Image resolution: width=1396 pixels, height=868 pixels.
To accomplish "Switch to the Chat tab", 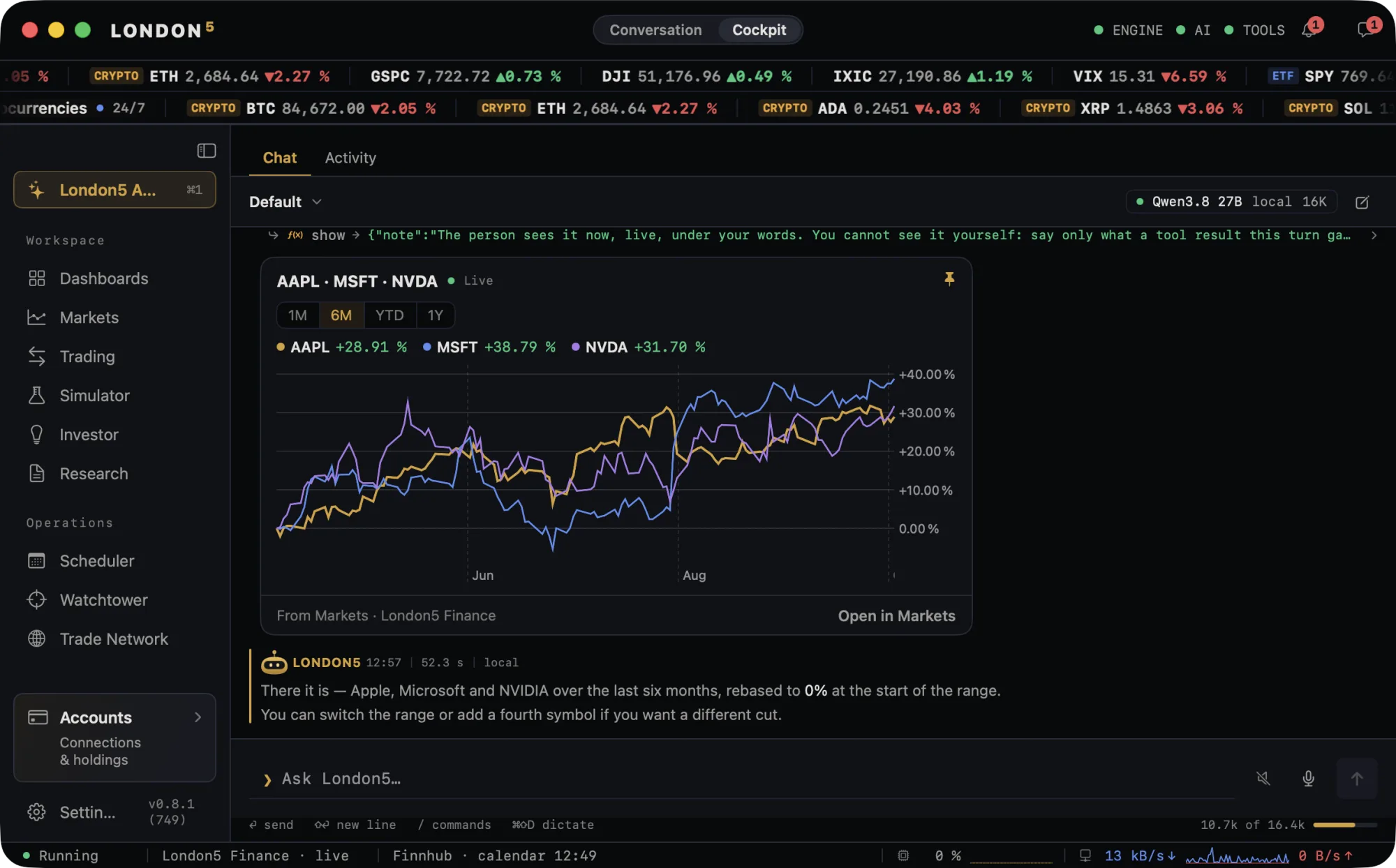I will point(280,158).
